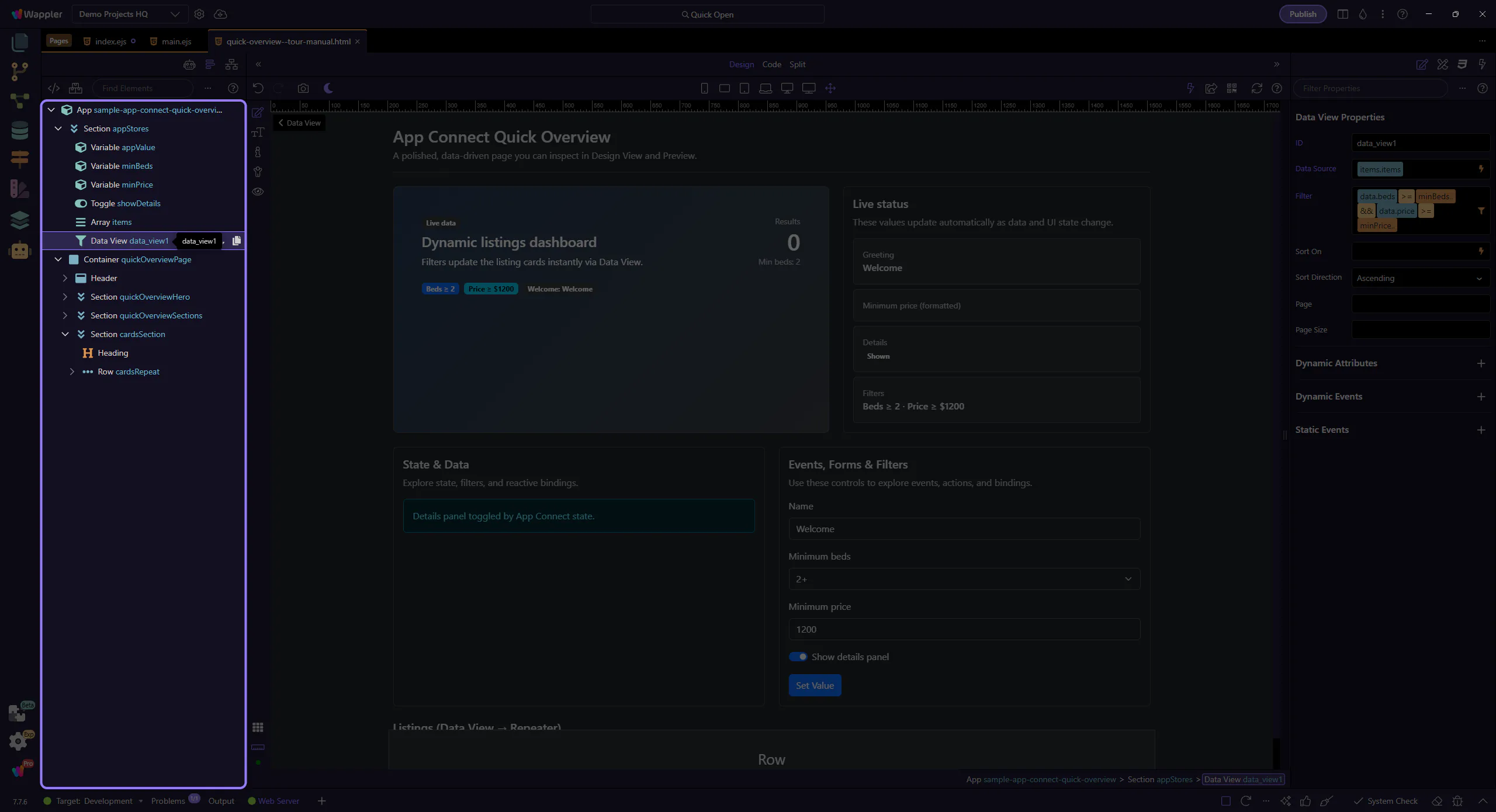This screenshot has width=1496, height=812.
Task: Click Data Source lightning bolt picker
Action: [x=1481, y=169]
